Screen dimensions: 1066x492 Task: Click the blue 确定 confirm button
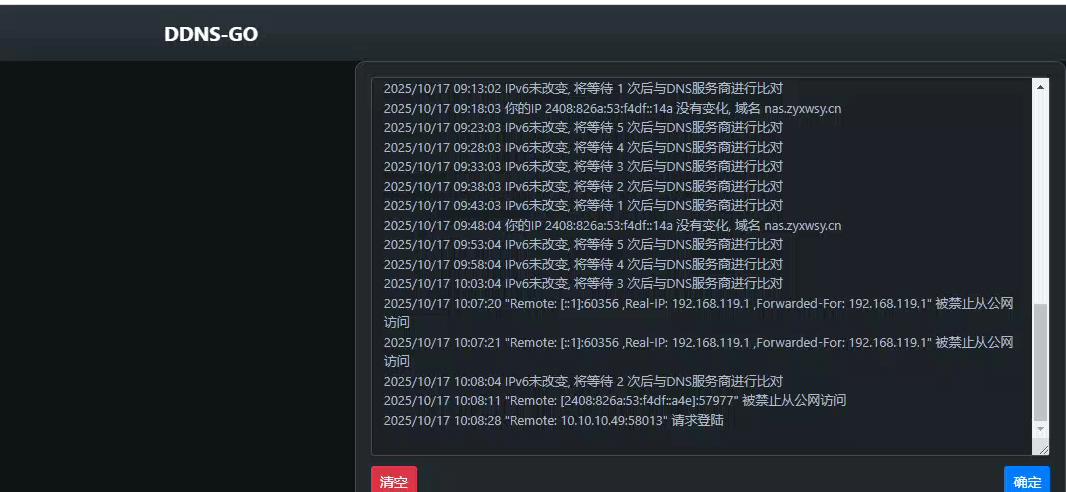pos(1027,481)
